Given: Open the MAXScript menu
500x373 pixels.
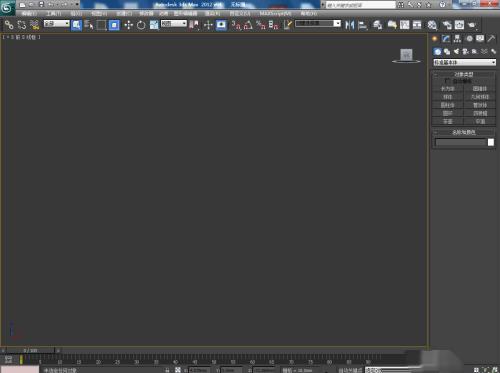Looking at the screenshot, I should pyautogui.click(x=275, y=13).
